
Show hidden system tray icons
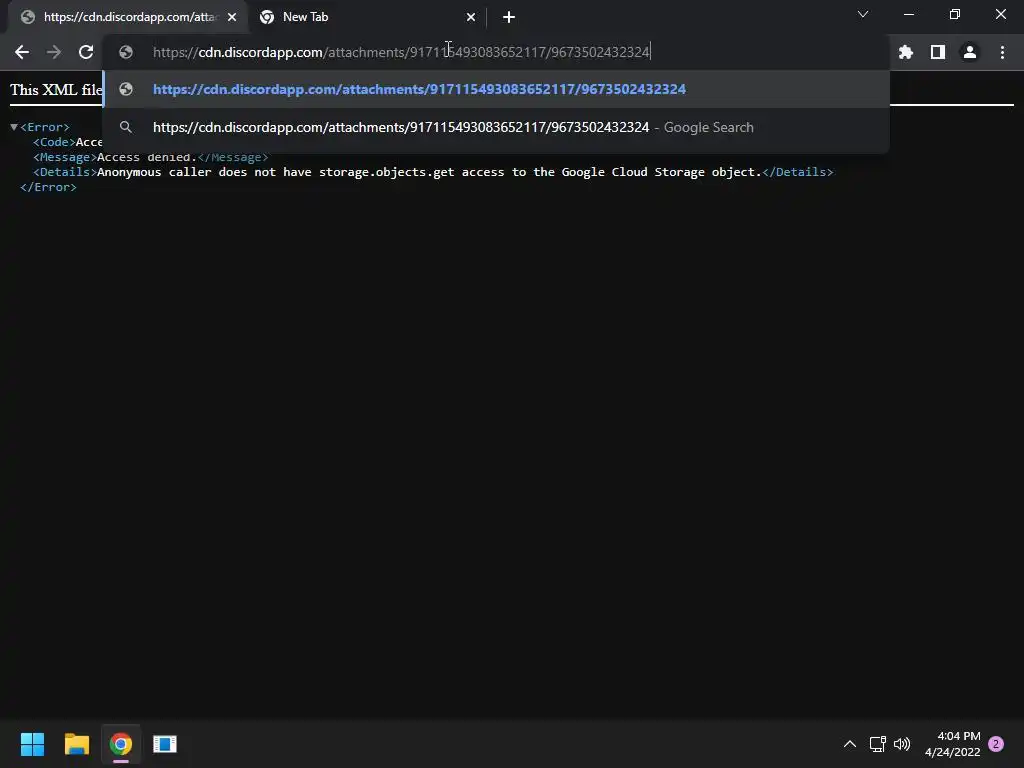[850, 744]
